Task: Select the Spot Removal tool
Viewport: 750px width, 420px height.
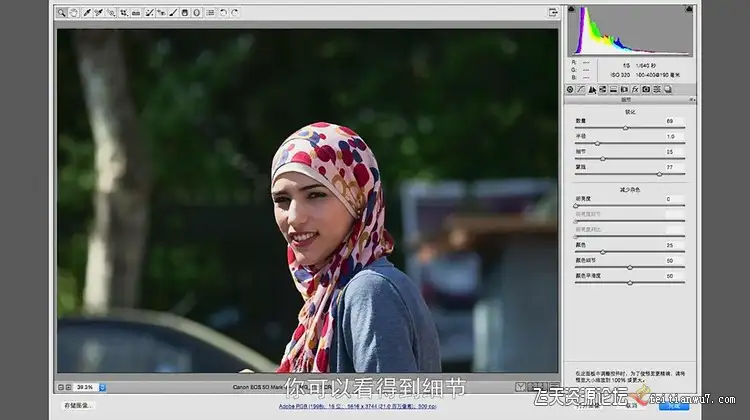Action: (149, 13)
